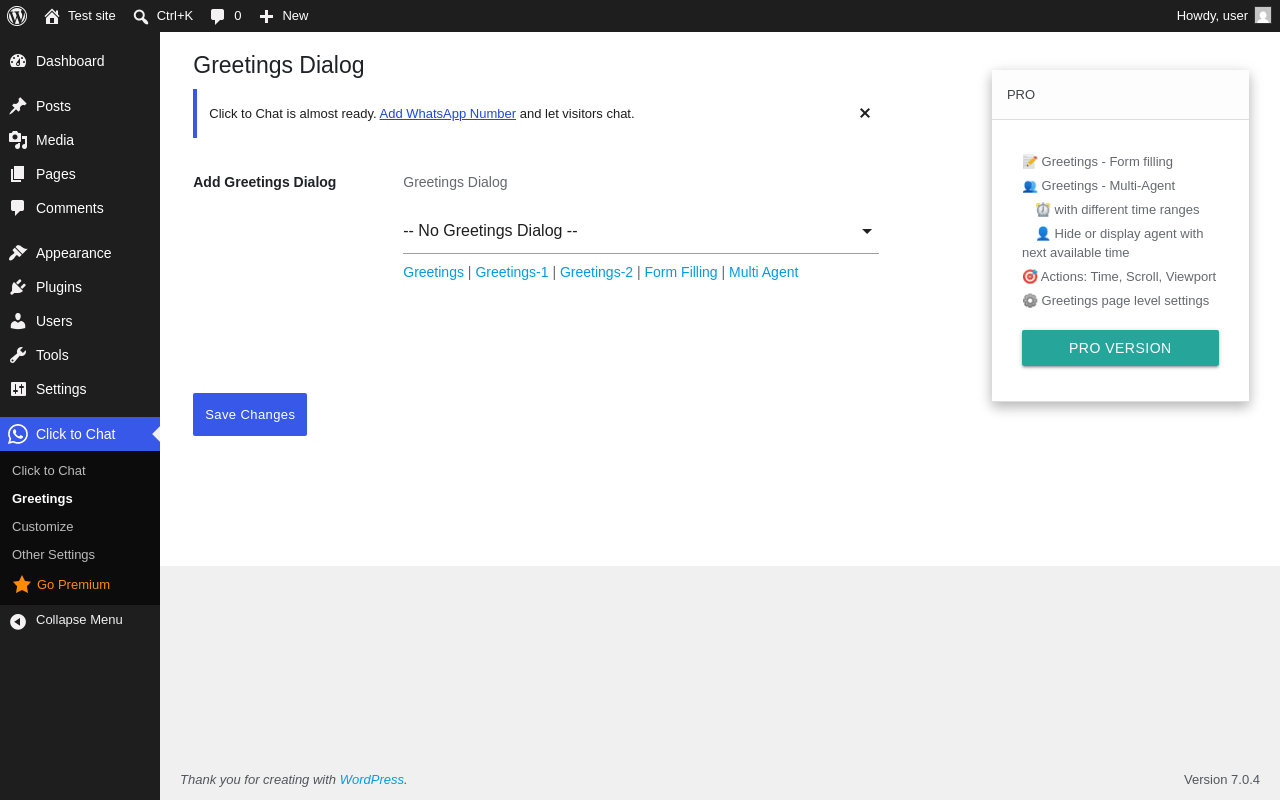Open the Howdy, user account menu
The height and width of the screenshot is (800, 1280).
(x=1224, y=15)
